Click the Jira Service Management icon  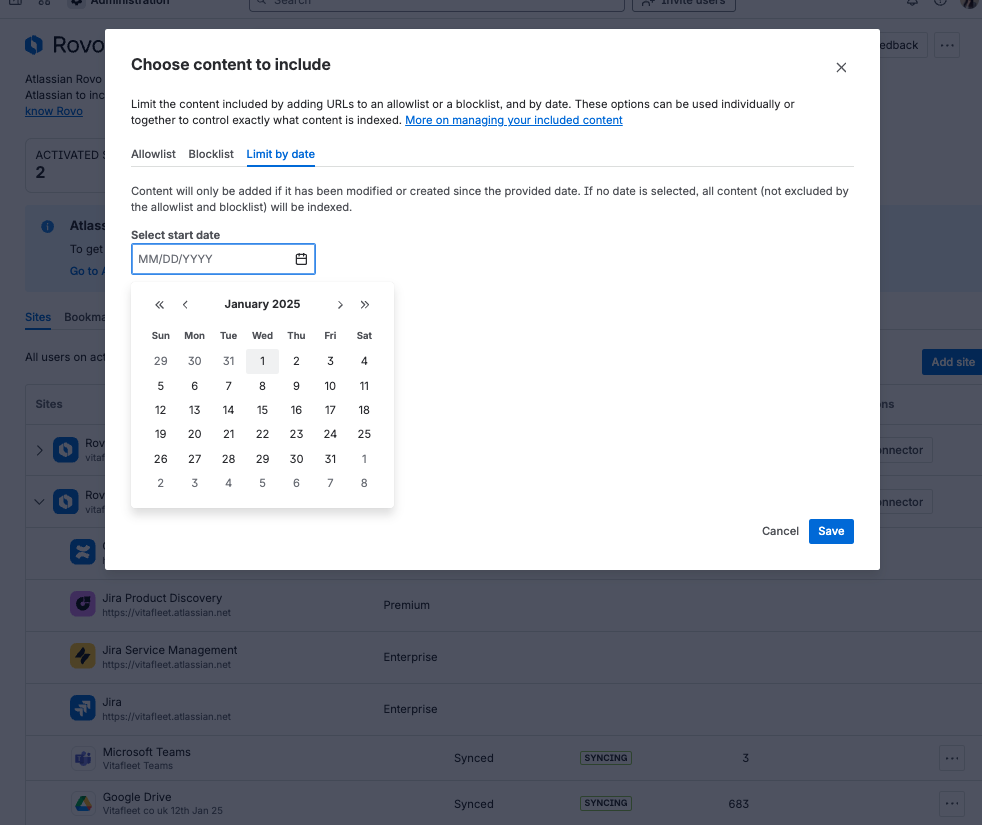(x=83, y=656)
